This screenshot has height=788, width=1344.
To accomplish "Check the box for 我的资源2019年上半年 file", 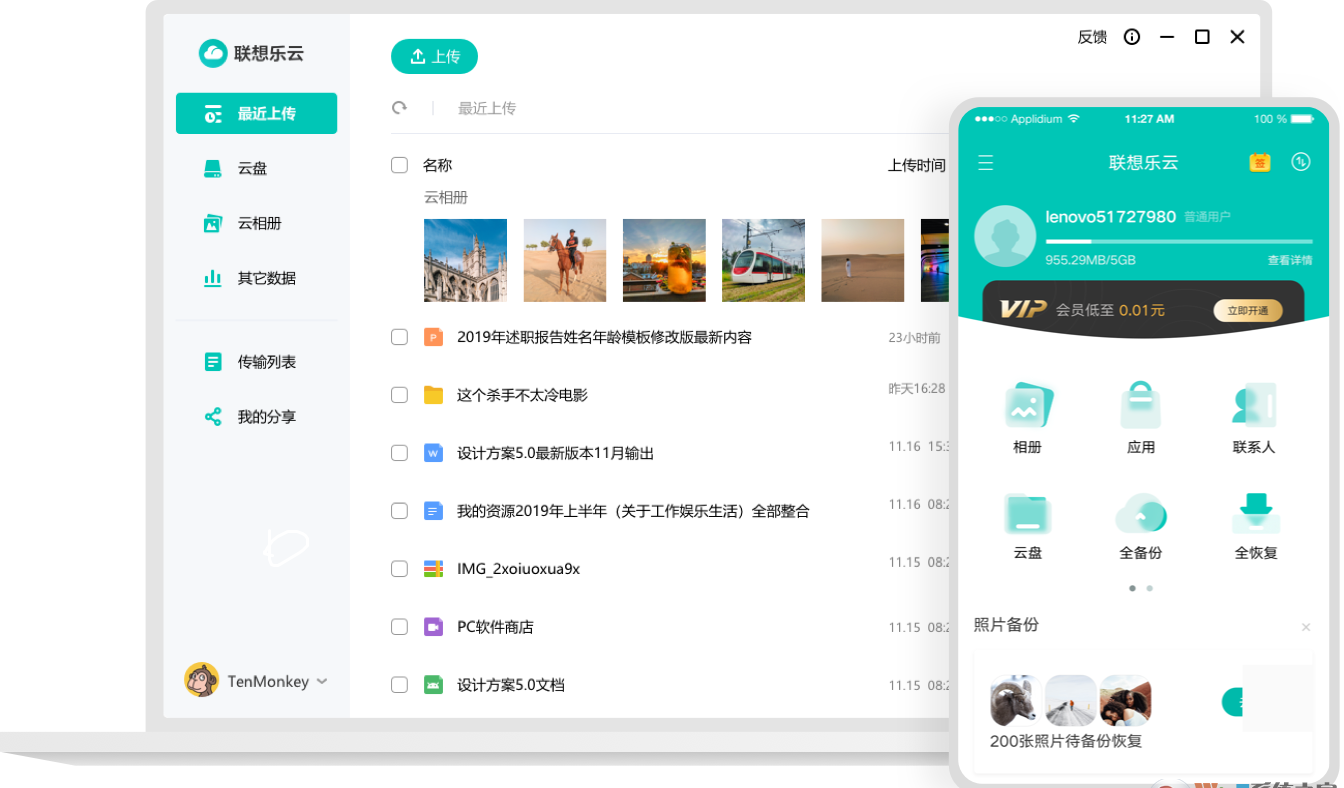I will 399,511.
